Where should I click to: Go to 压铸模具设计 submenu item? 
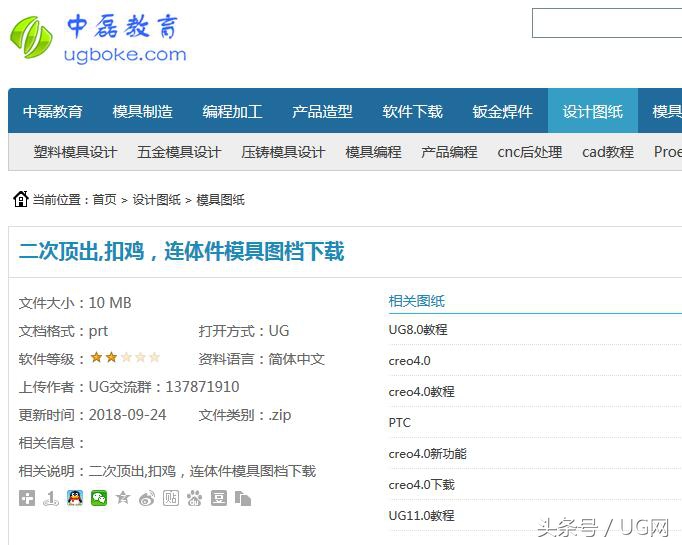tap(283, 152)
